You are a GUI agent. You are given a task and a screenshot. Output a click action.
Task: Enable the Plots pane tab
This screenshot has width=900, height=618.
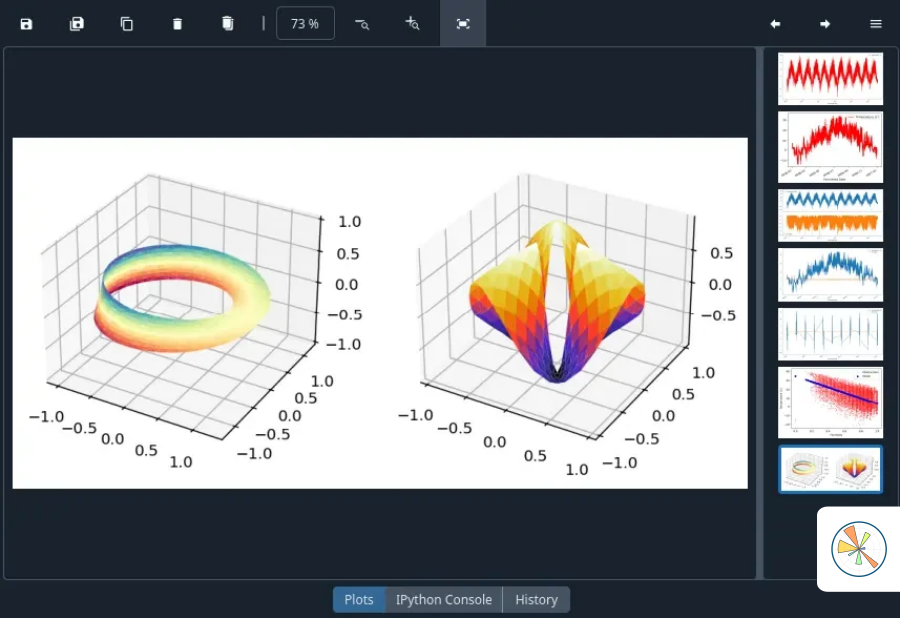click(358, 599)
